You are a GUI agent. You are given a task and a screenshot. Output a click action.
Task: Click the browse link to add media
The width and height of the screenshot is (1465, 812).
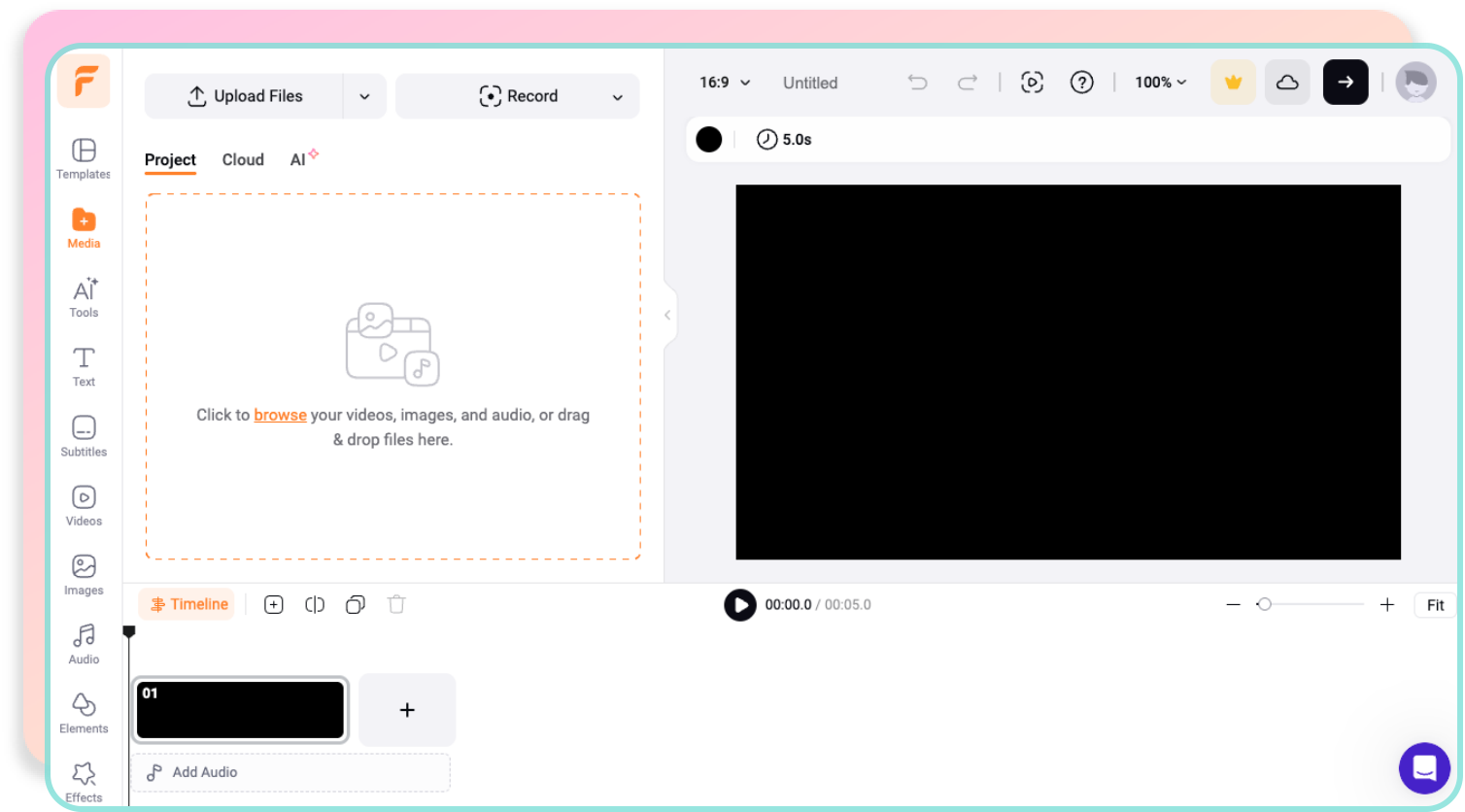[x=280, y=415]
